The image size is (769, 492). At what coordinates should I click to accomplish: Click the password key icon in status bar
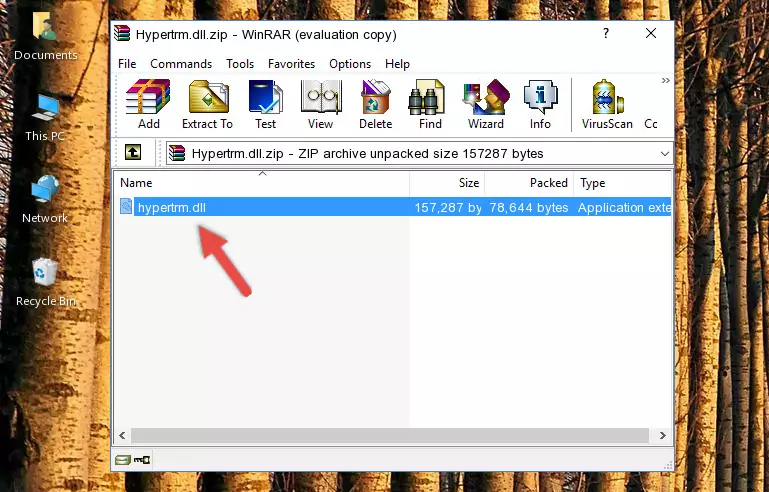(x=142, y=460)
